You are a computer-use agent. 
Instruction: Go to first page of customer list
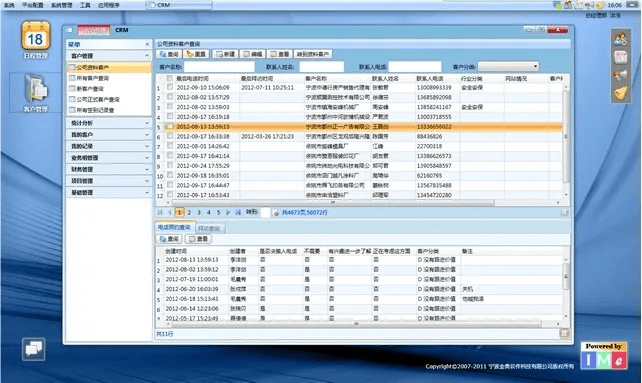tap(160, 212)
